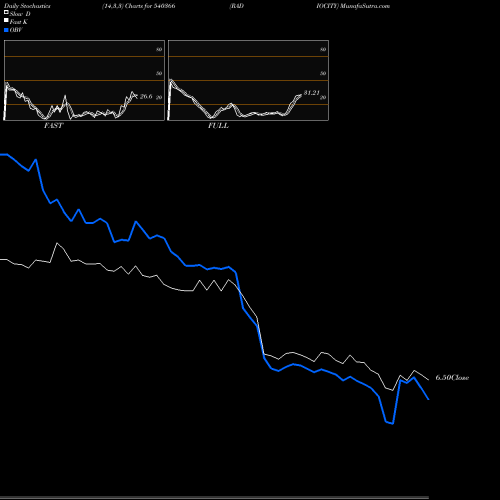Click the FULL label under right chart
Image resolution: width=500 pixels, height=500 pixels.
tap(218, 126)
